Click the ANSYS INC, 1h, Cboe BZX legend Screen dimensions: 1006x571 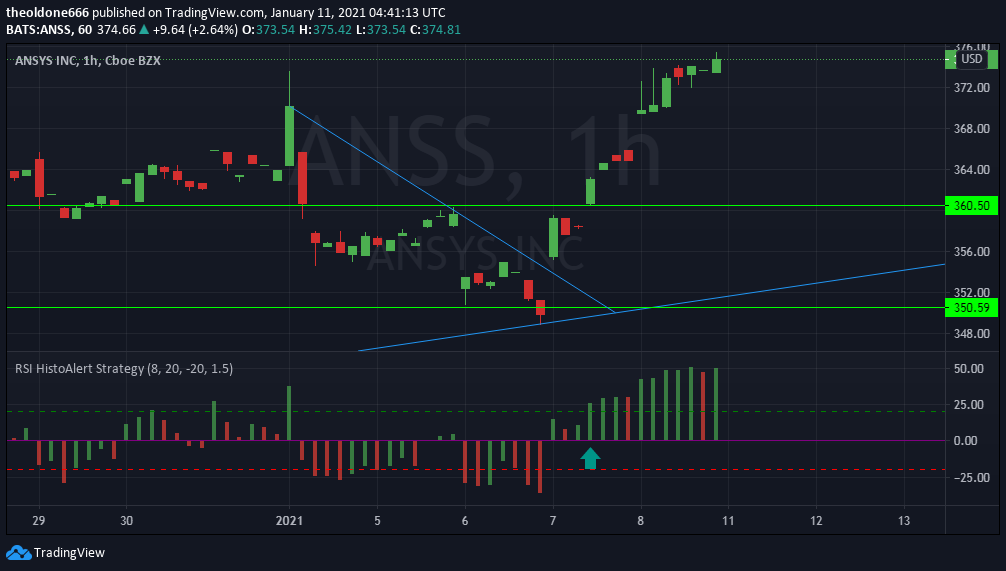click(88, 60)
